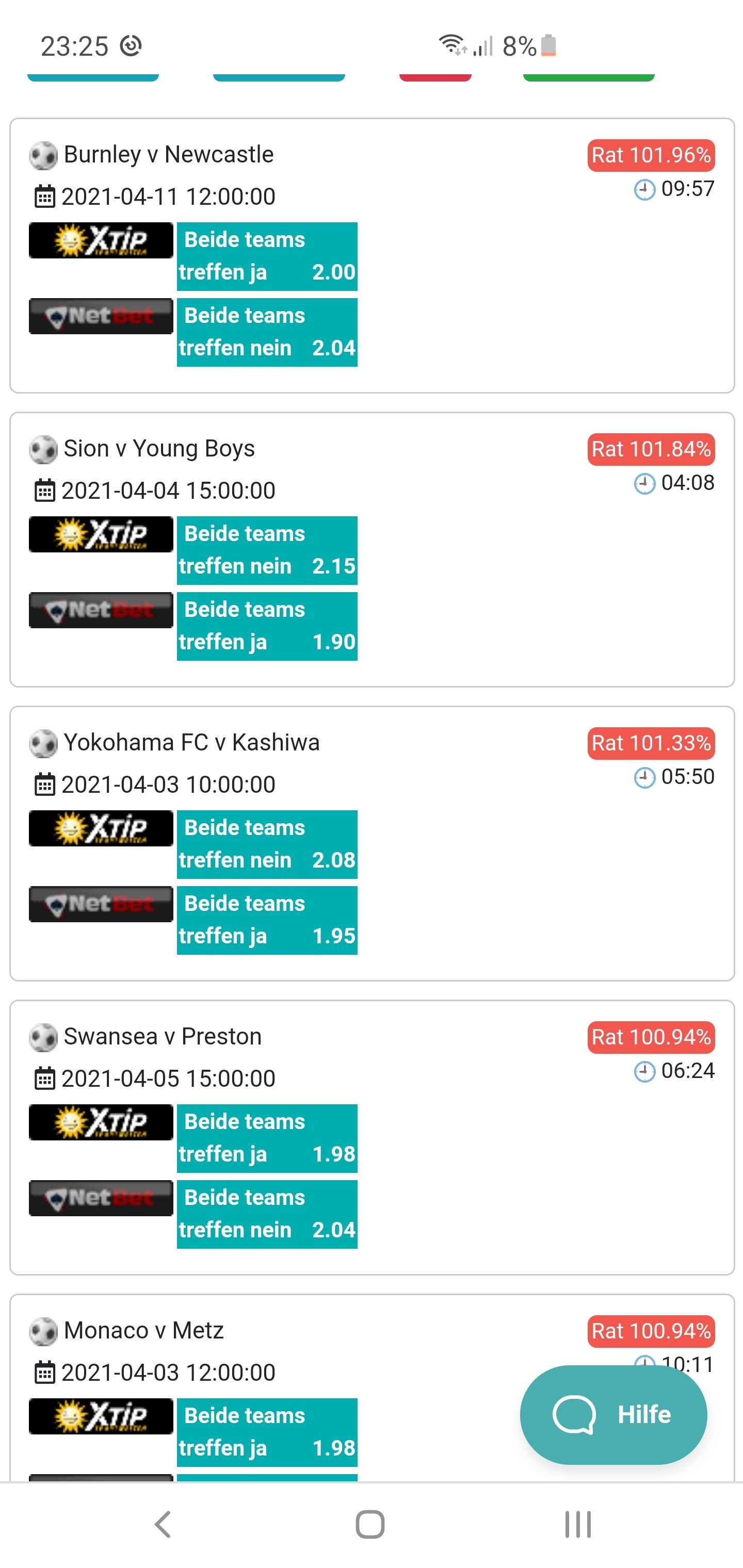Viewport: 743px width, 1568px height.
Task: Tap the red button at top edge
Action: 435,77
